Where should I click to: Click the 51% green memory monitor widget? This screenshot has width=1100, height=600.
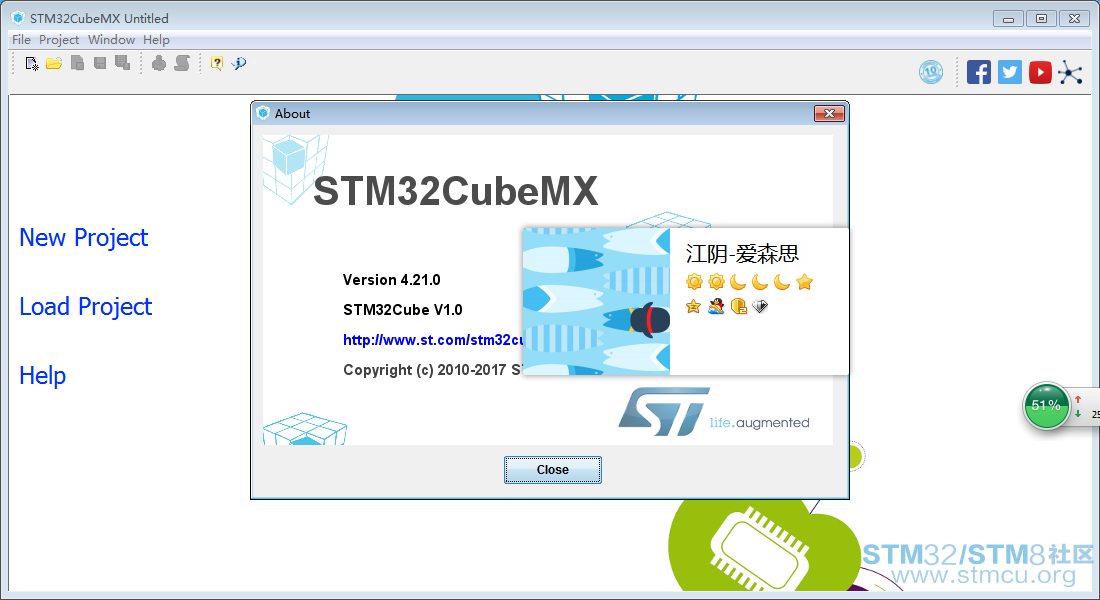1046,406
